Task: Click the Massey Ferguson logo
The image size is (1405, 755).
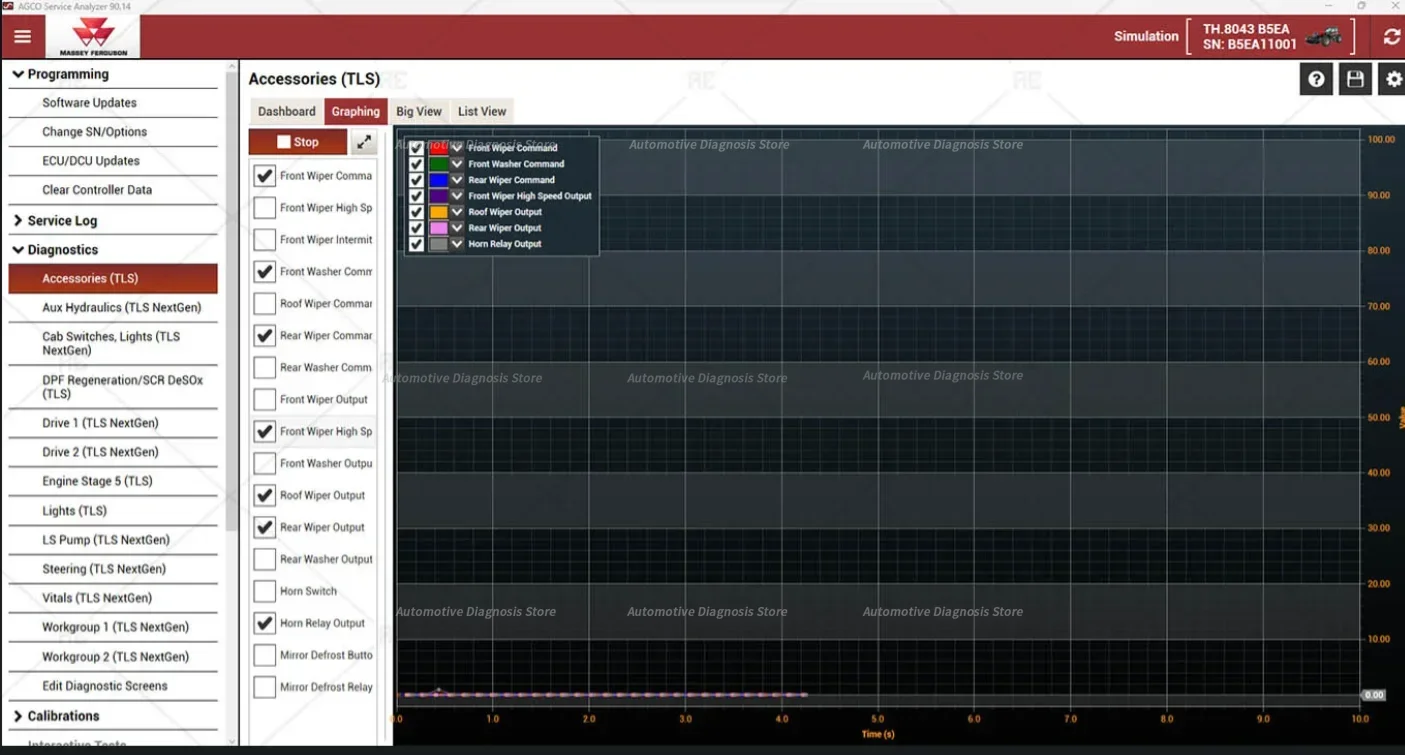Action: point(93,37)
